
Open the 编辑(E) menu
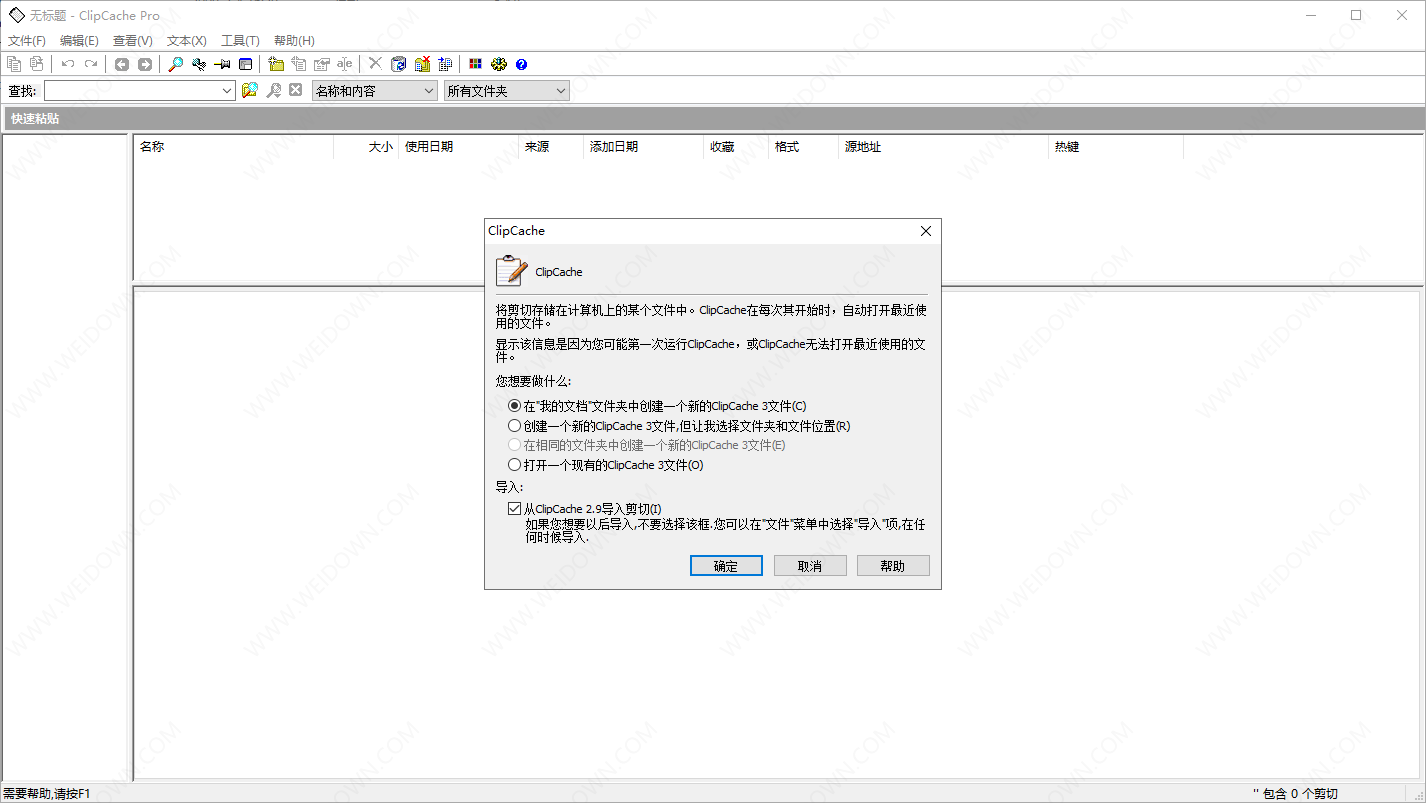79,41
